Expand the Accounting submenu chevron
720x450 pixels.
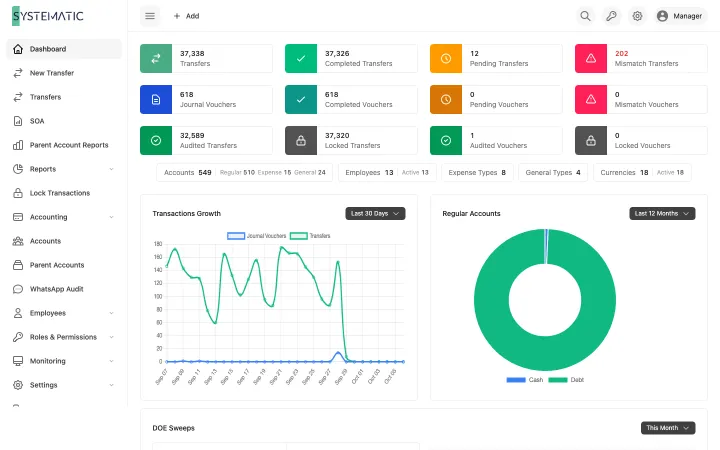click(111, 217)
